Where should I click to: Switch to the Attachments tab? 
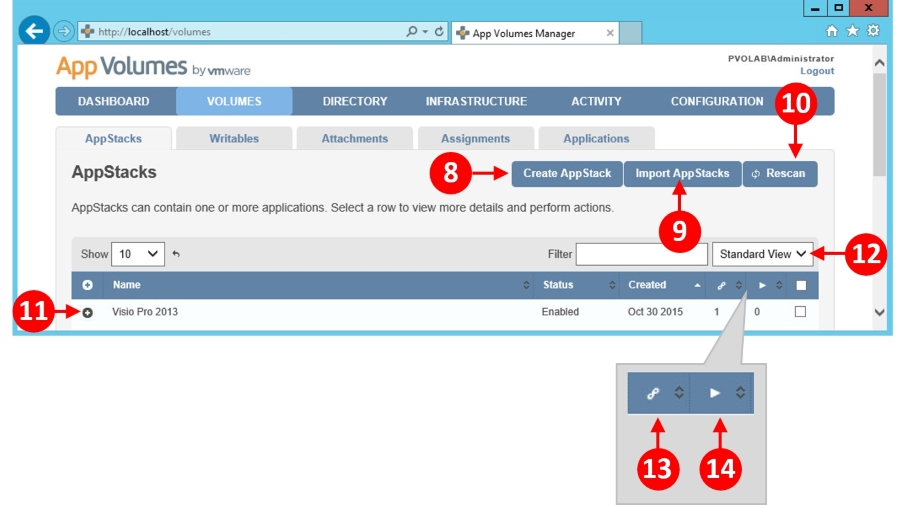coord(355,138)
